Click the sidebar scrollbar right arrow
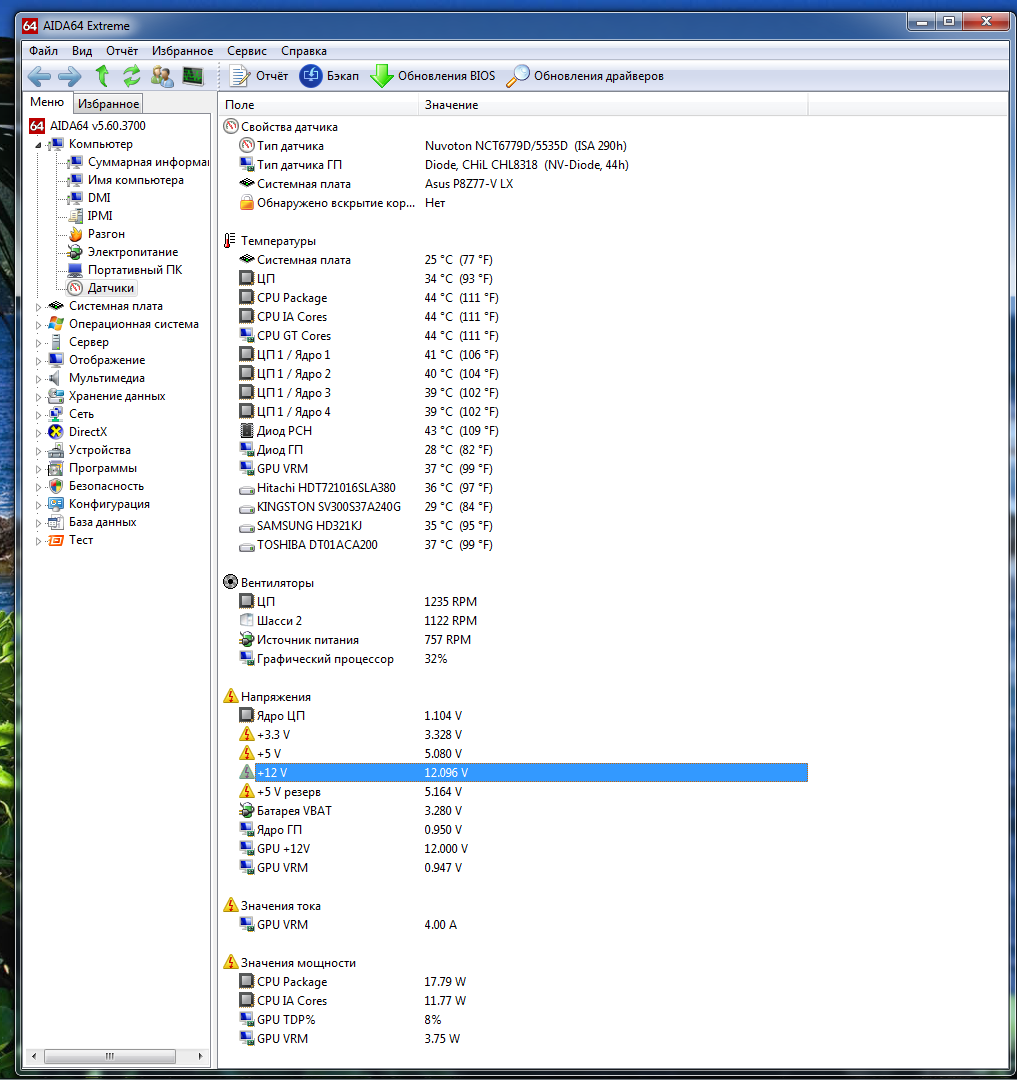Image resolution: width=1017 pixels, height=1080 pixels. pos(200,1056)
